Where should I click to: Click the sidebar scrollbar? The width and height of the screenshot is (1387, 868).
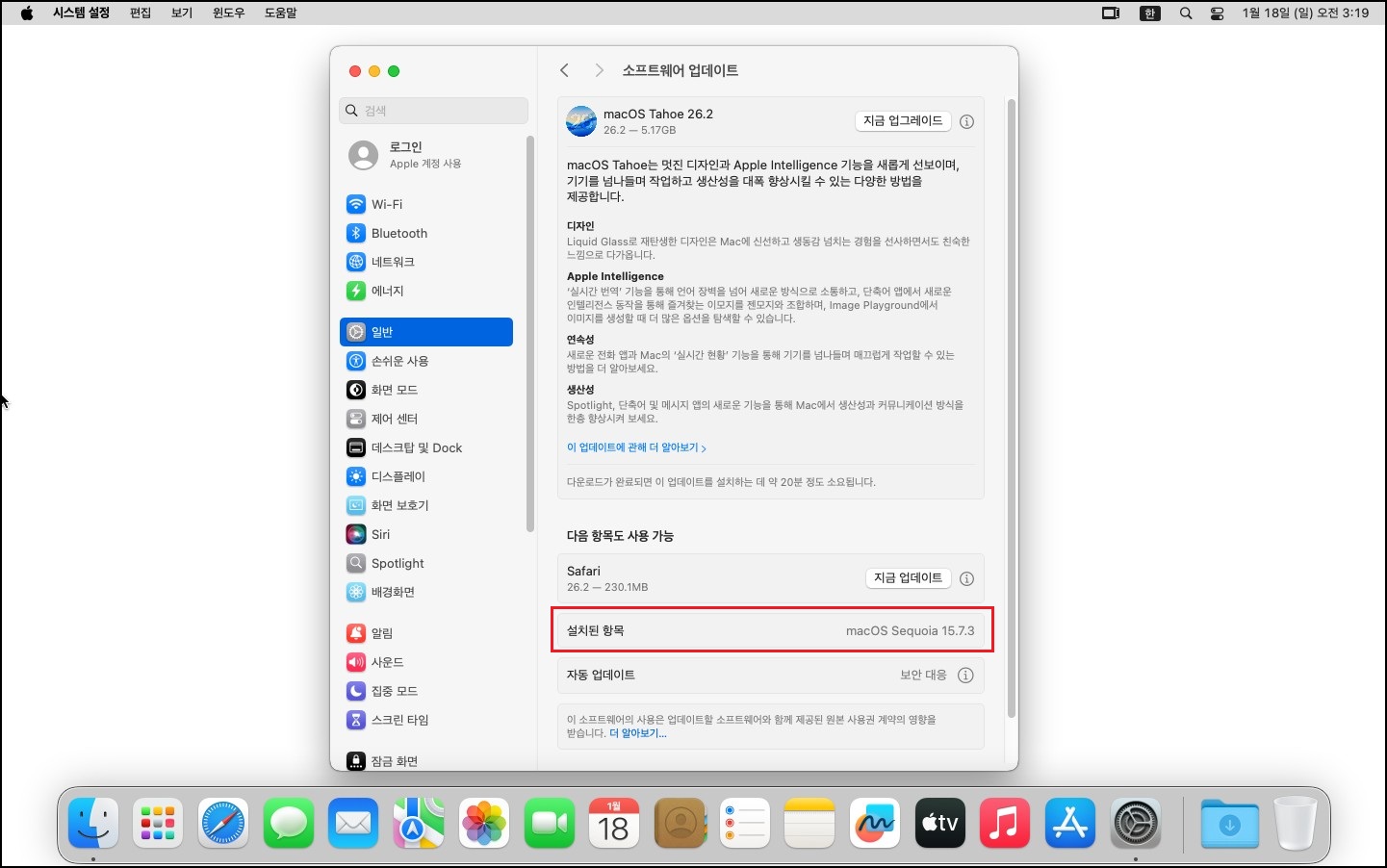point(530,334)
